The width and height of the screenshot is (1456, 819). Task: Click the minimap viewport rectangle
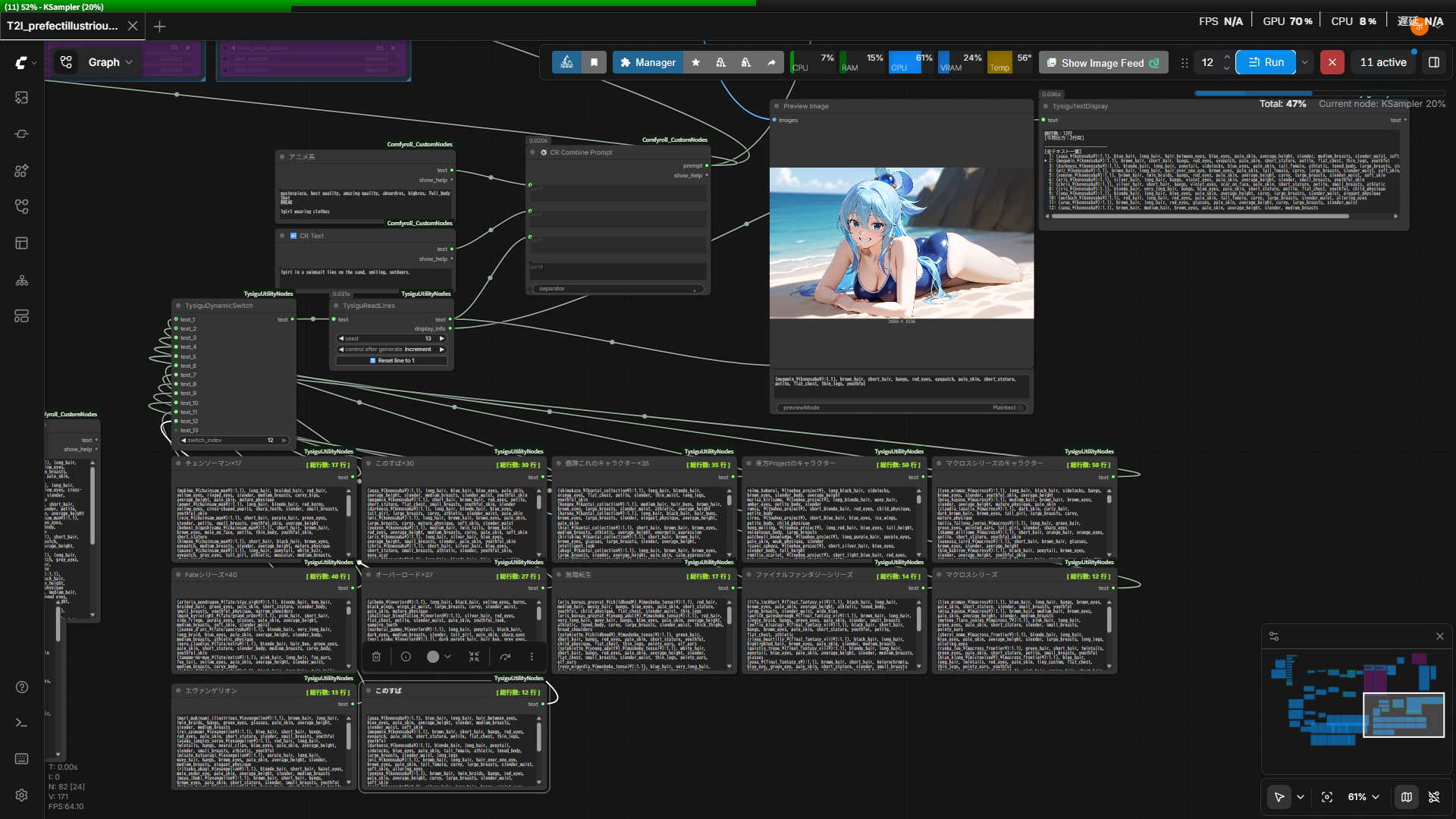pyautogui.click(x=1404, y=715)
